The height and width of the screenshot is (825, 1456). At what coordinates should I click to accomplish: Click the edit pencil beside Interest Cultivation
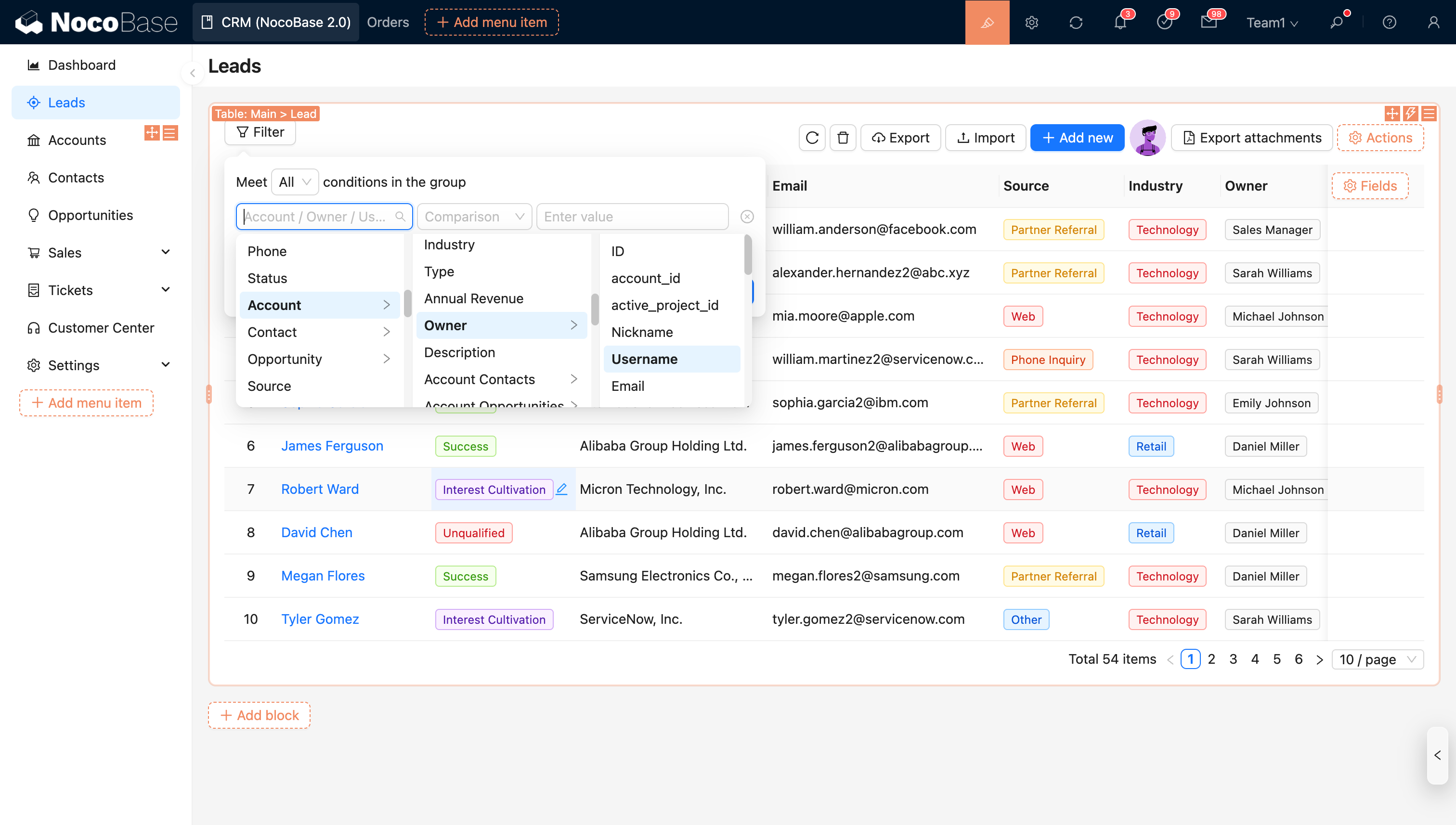[x=561, y=489]
